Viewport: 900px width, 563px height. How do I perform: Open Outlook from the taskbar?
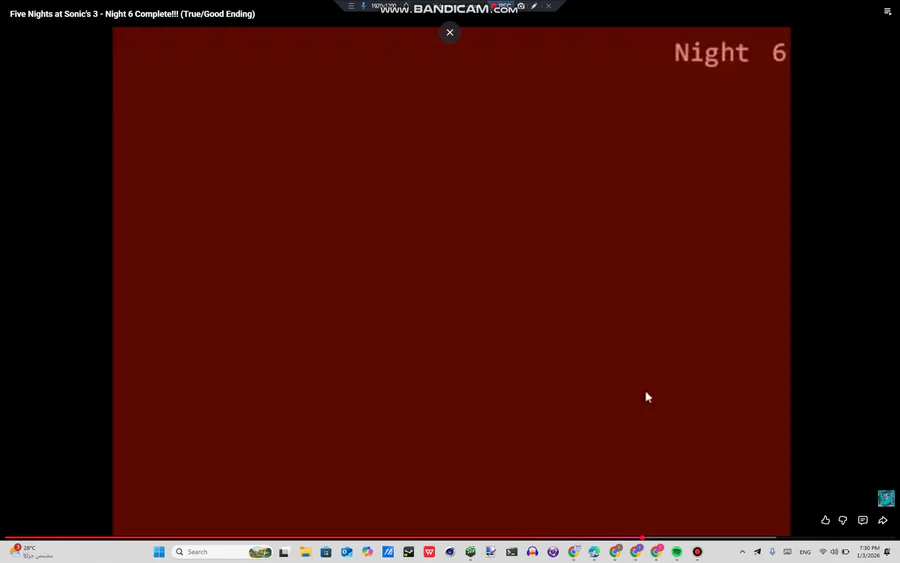coord(347,552)
